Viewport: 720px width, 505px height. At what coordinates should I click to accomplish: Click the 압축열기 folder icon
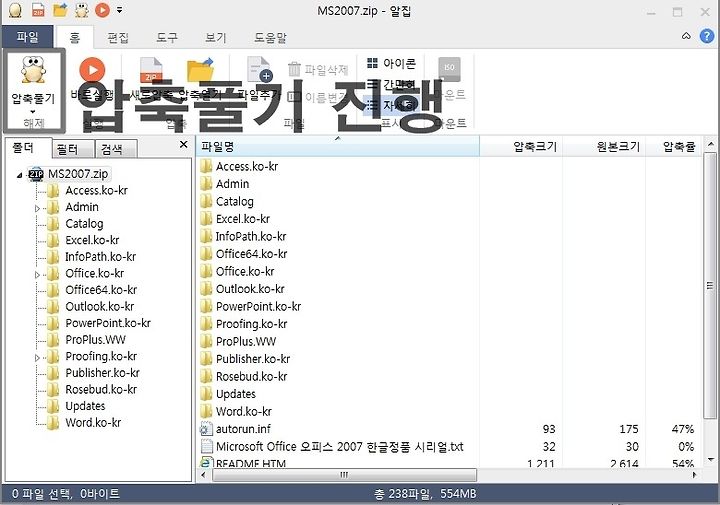coord(200,70)
